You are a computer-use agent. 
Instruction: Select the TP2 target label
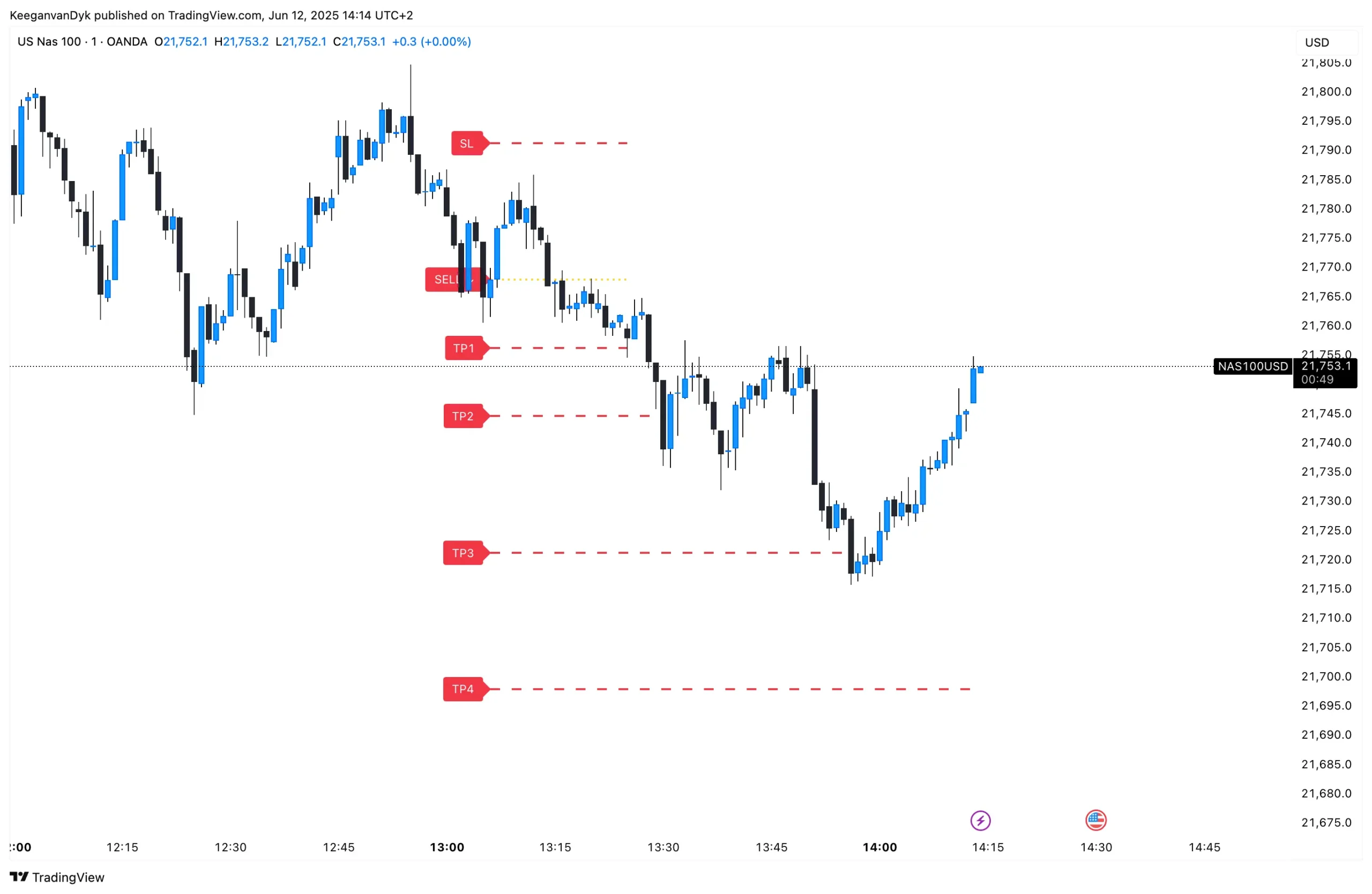(x=463, y=416)
